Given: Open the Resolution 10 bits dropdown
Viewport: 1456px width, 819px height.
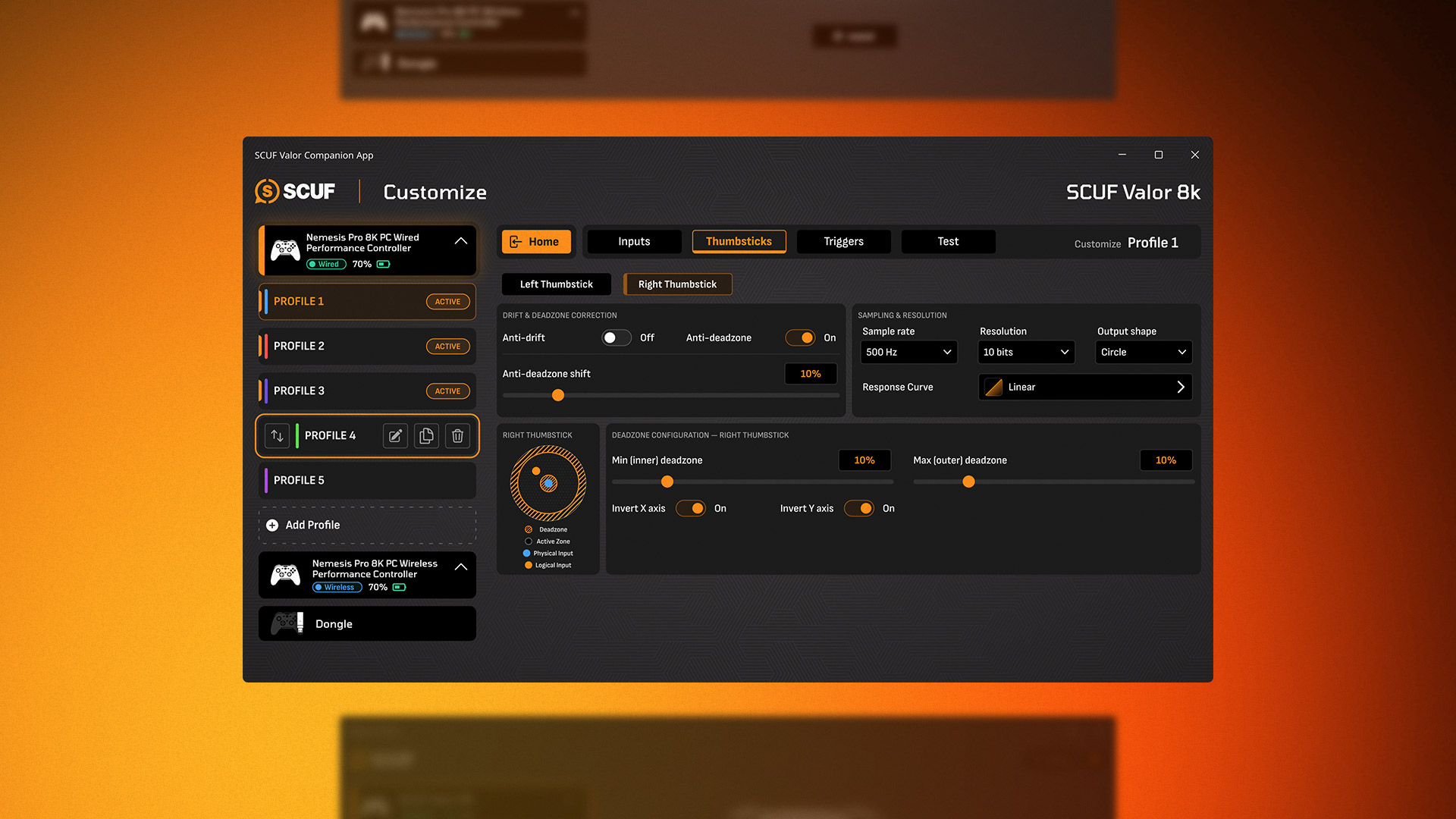Looking at the screenshot, I should point(1026,353).
